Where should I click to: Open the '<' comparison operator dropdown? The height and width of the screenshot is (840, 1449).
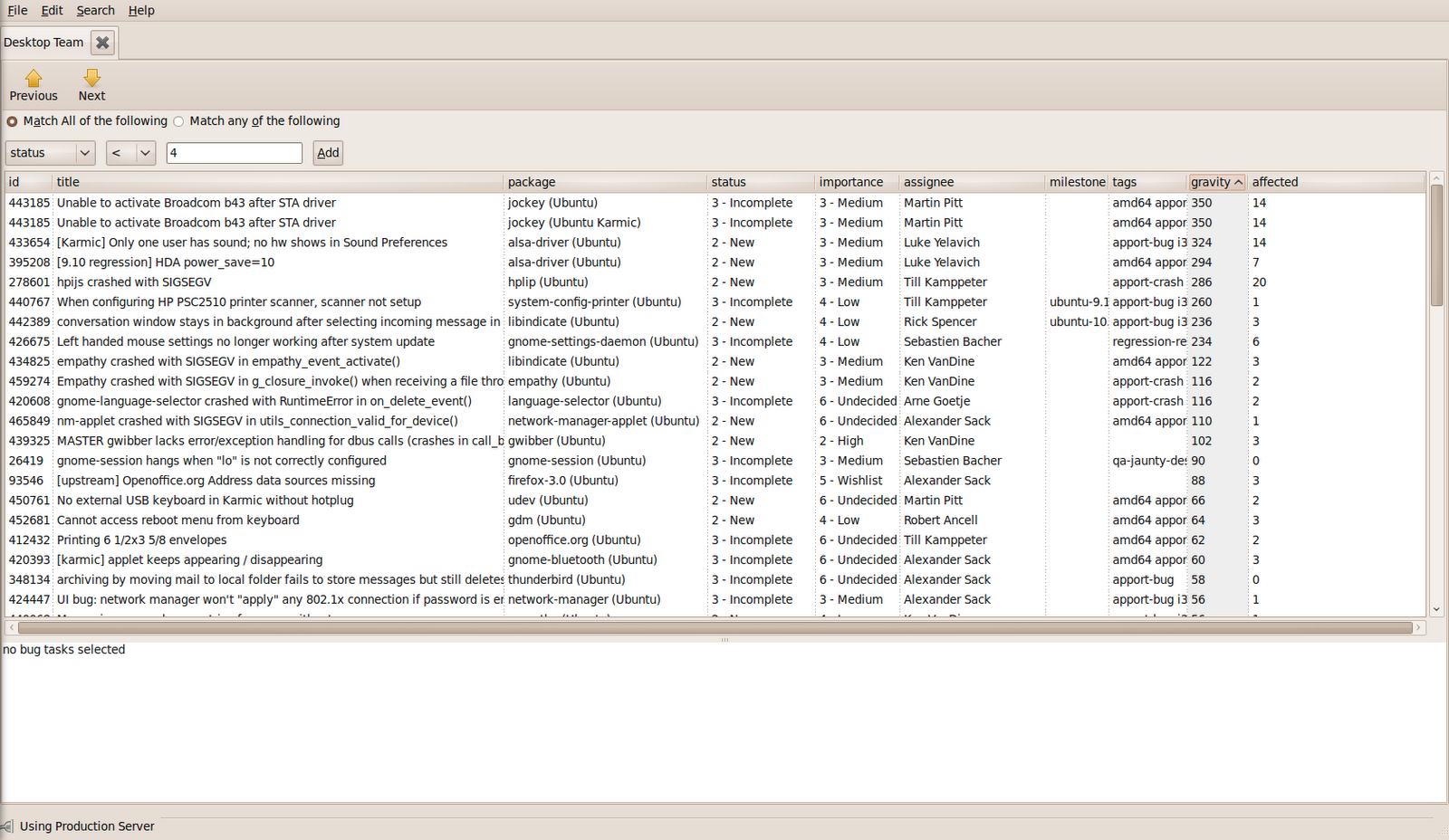131,153
